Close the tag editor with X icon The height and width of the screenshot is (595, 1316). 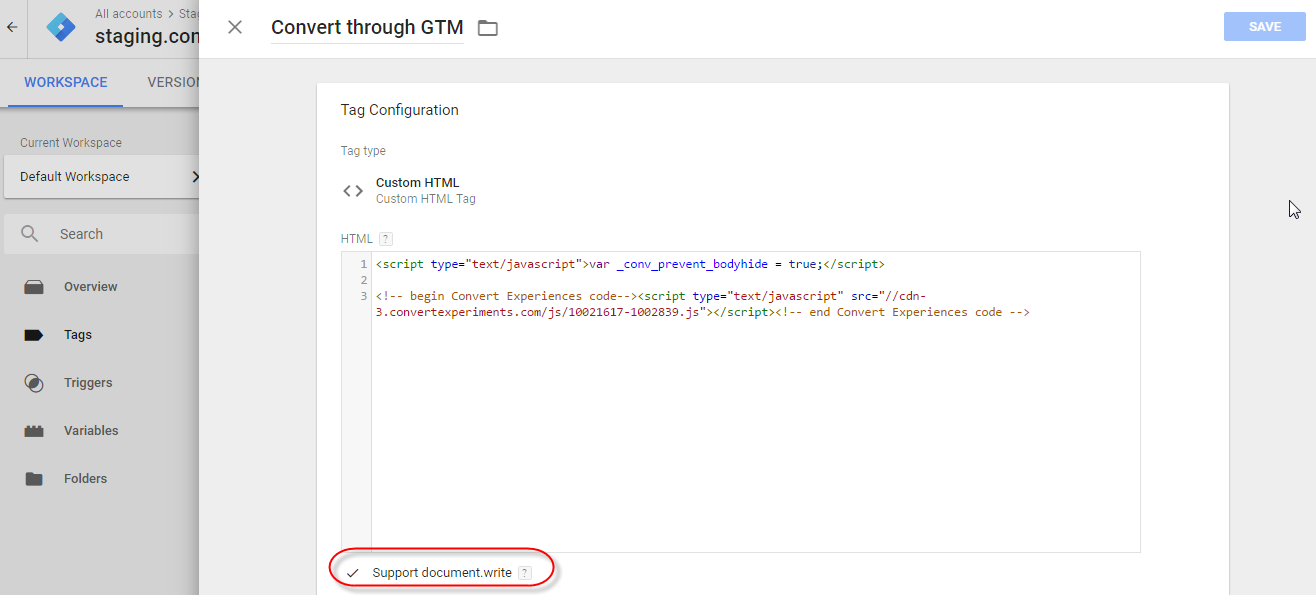coord(235,27)
